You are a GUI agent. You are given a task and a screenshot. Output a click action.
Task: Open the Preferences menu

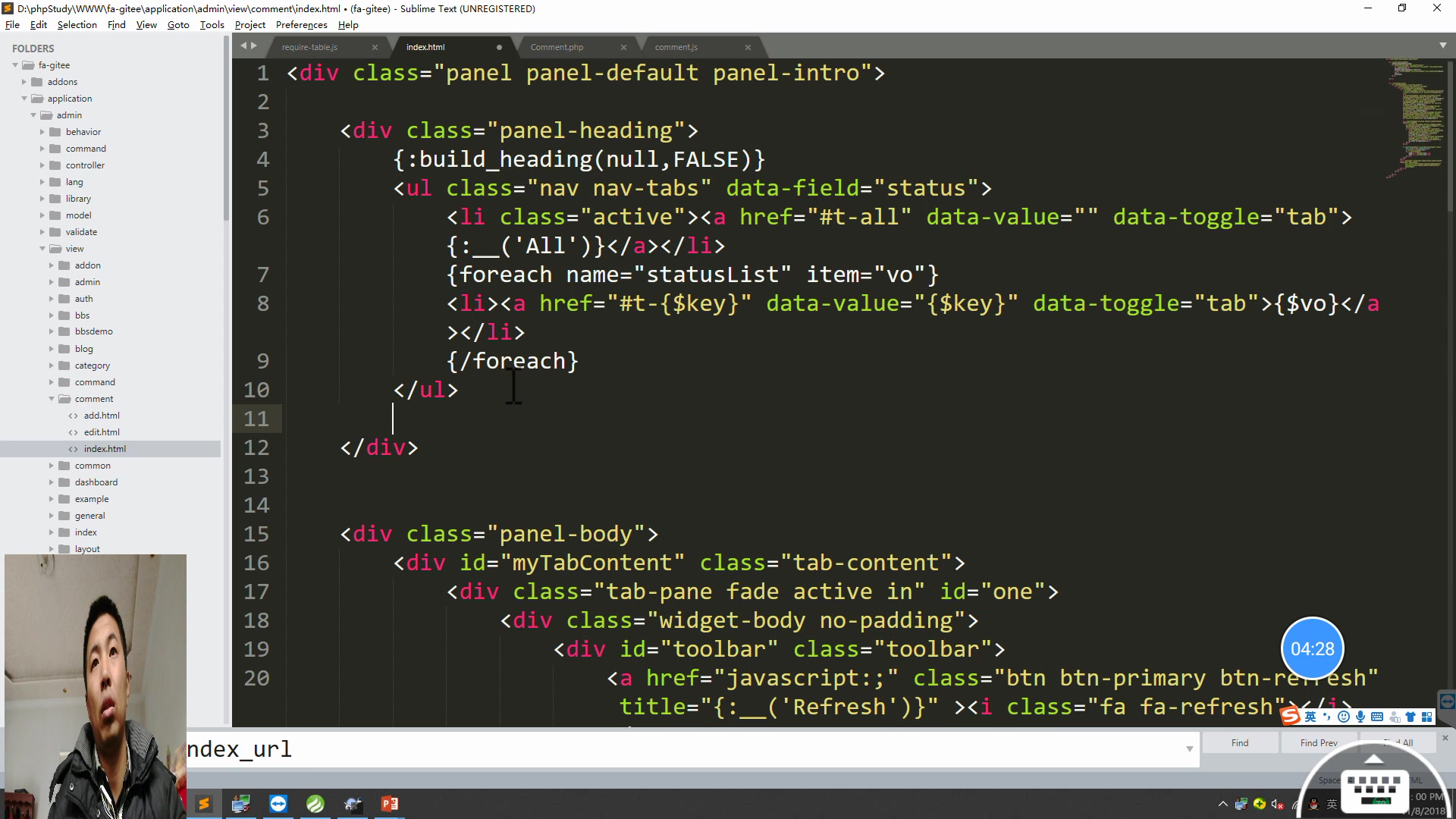[x=301, y=25]
